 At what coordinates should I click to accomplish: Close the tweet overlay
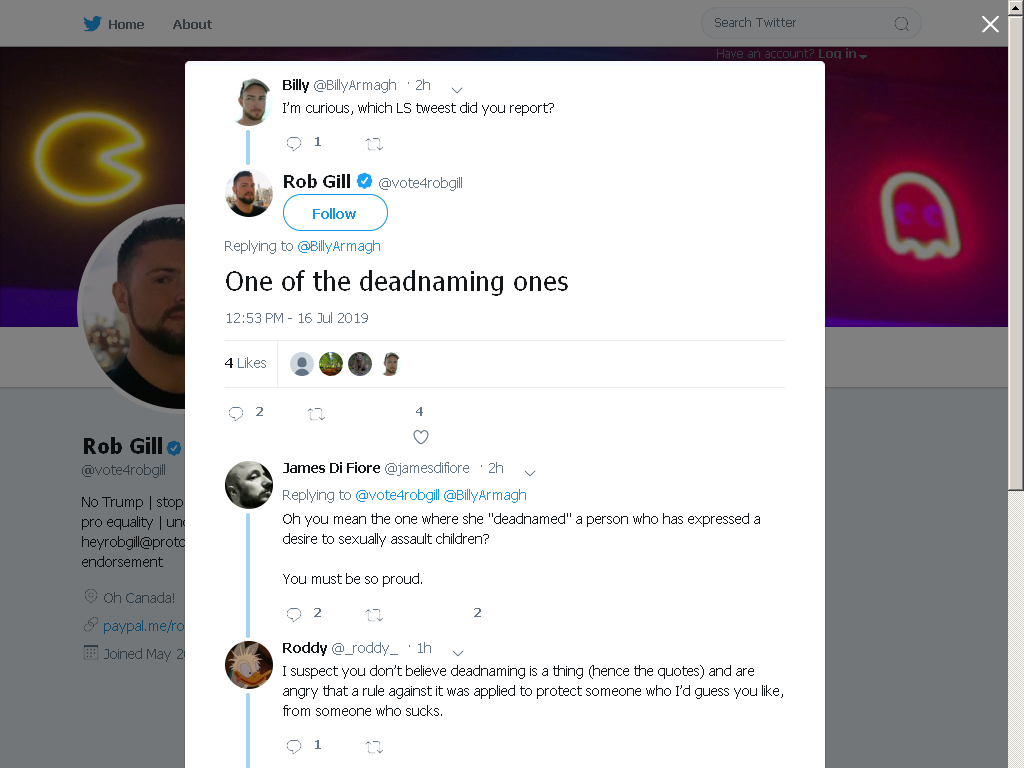click(x=990, y=24)
